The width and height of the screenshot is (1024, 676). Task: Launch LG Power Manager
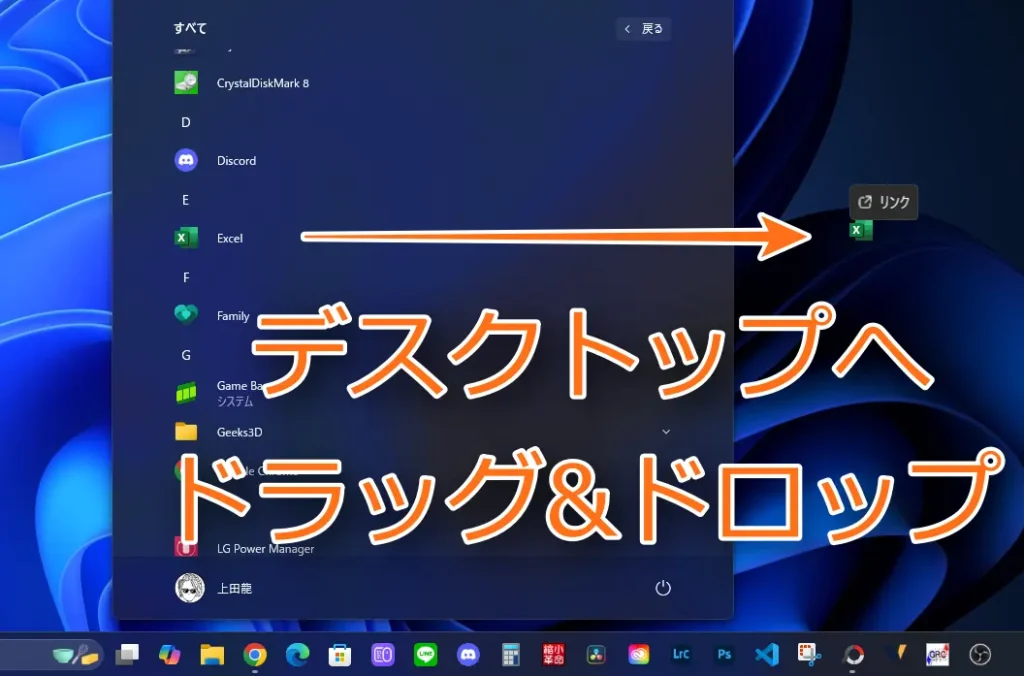[244, 549]
